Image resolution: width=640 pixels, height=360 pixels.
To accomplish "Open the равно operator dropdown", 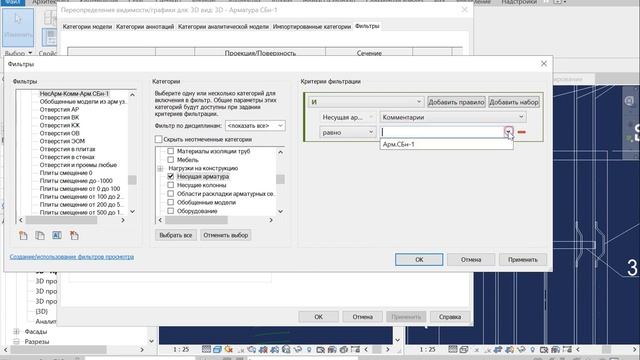I will tap(347, 132).
